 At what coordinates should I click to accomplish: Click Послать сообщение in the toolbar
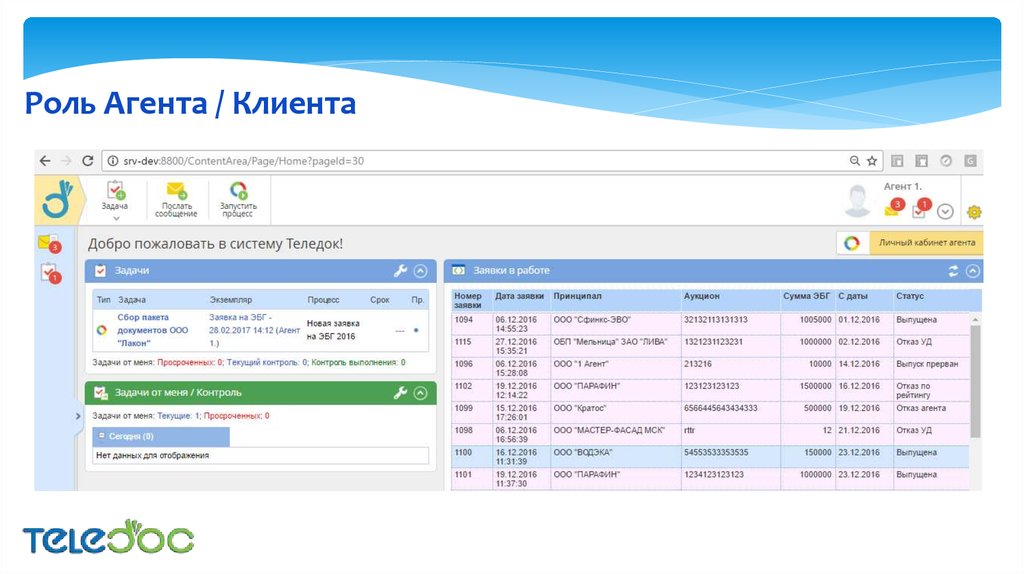[176, 199]
